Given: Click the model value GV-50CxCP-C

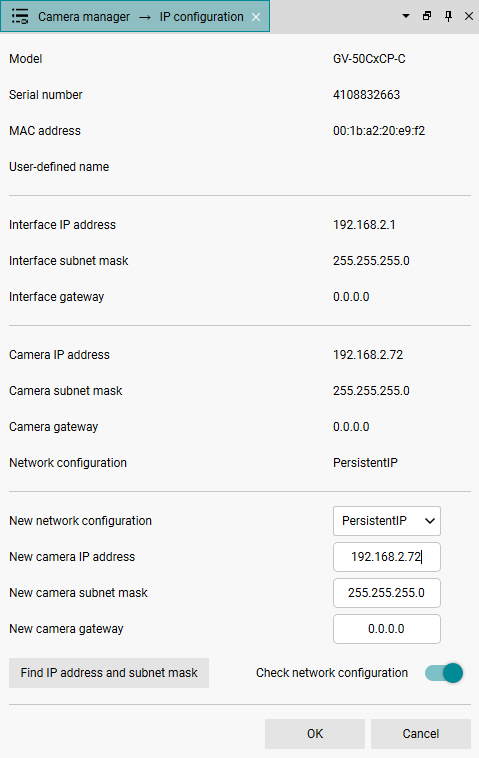Looking at the screenshot, I should pos(369,59).
